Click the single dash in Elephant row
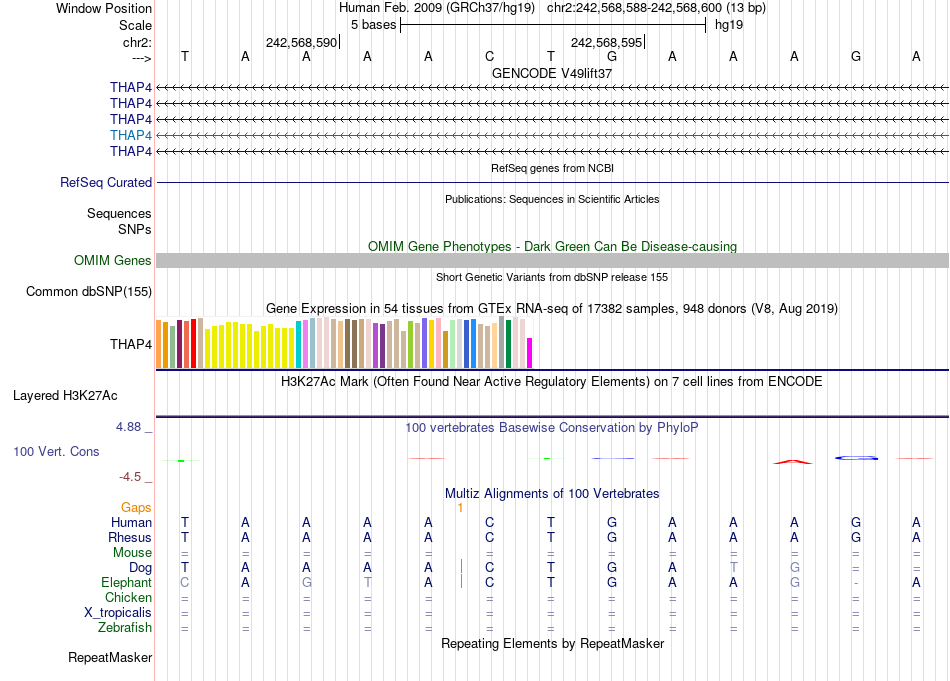 click(855, 583)
